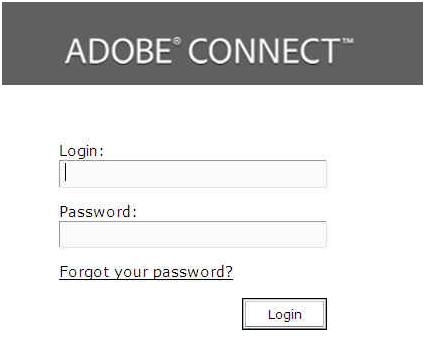The width and height of the screenshot is (425, 364).
Task: Click the right end of the Password input box
Action: click(318, 235)
